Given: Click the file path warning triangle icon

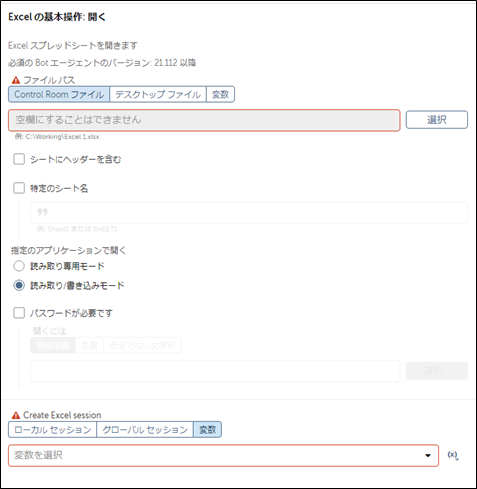Looking at the screenshot, I should coord(16,80).
